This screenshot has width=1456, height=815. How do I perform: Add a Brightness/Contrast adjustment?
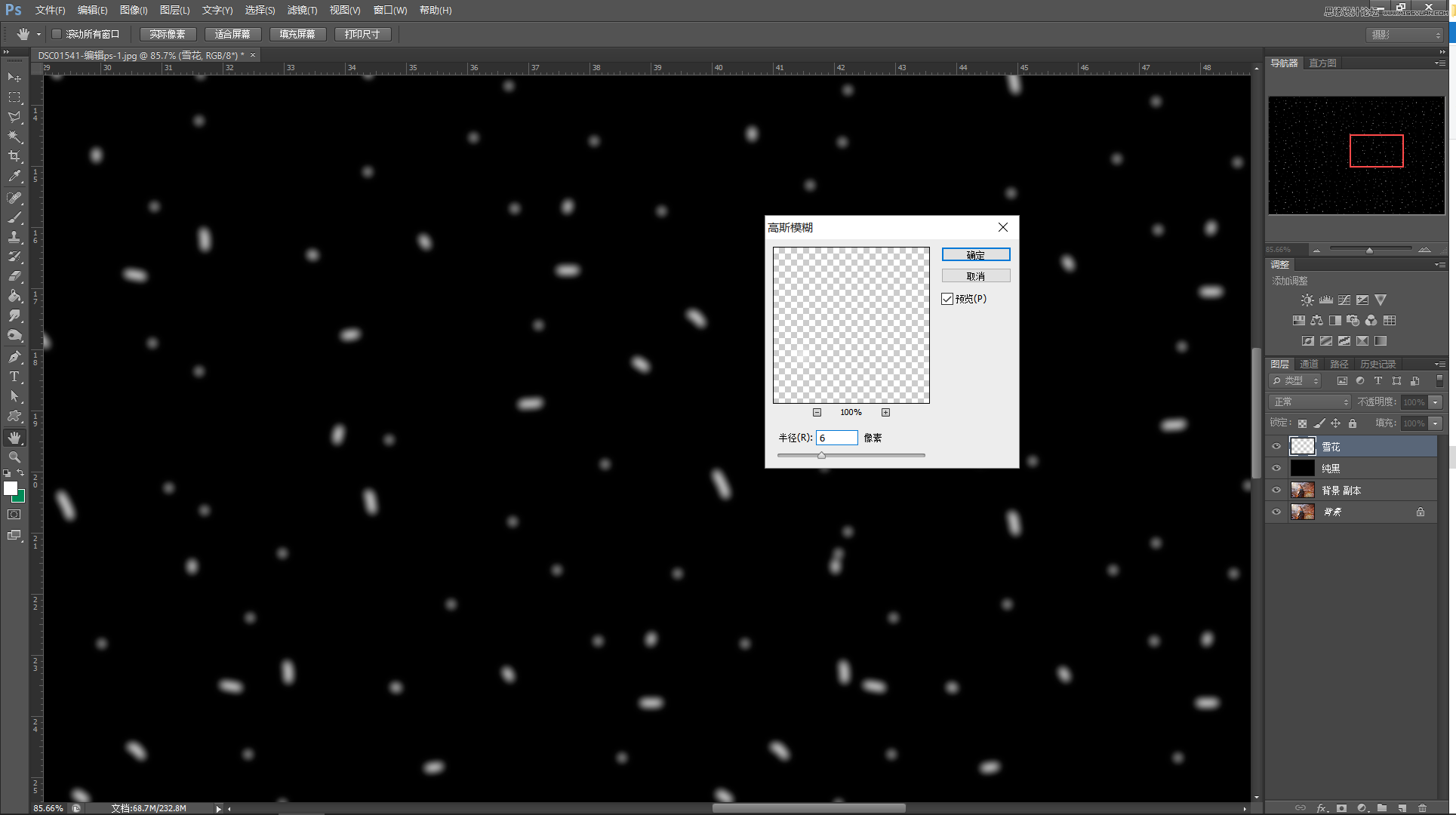(x=1307, y=300)
